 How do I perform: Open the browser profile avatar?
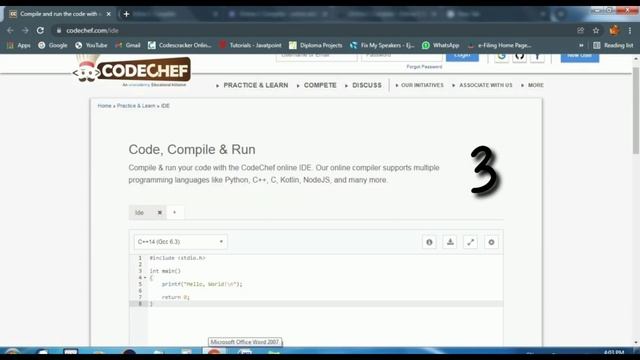coord(614,30)
